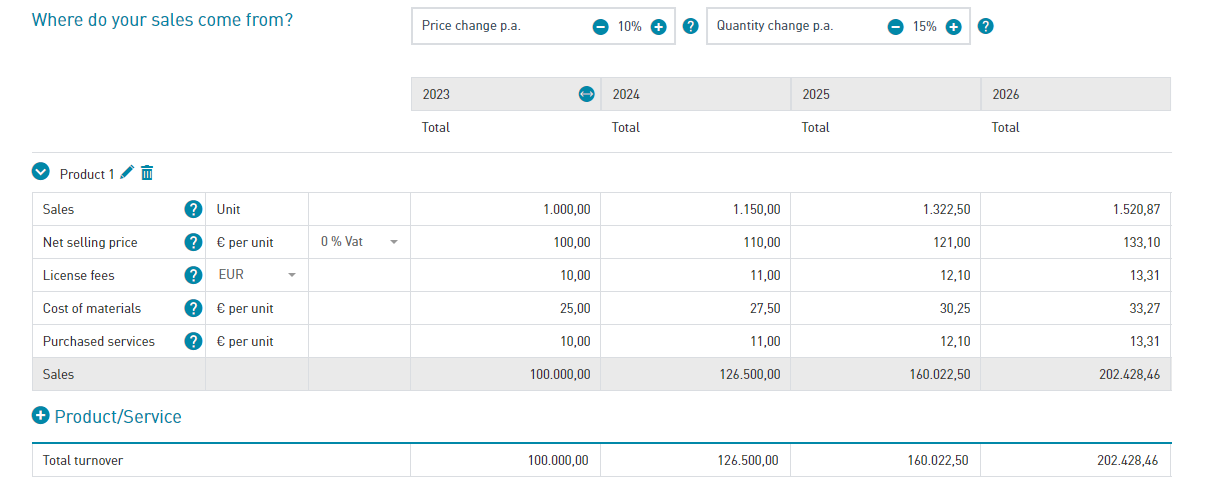1212x480 pixels.
Task: Click the 'Where do your sales come from?' heading
Action: pyautogui.click(x=162, y=19)
